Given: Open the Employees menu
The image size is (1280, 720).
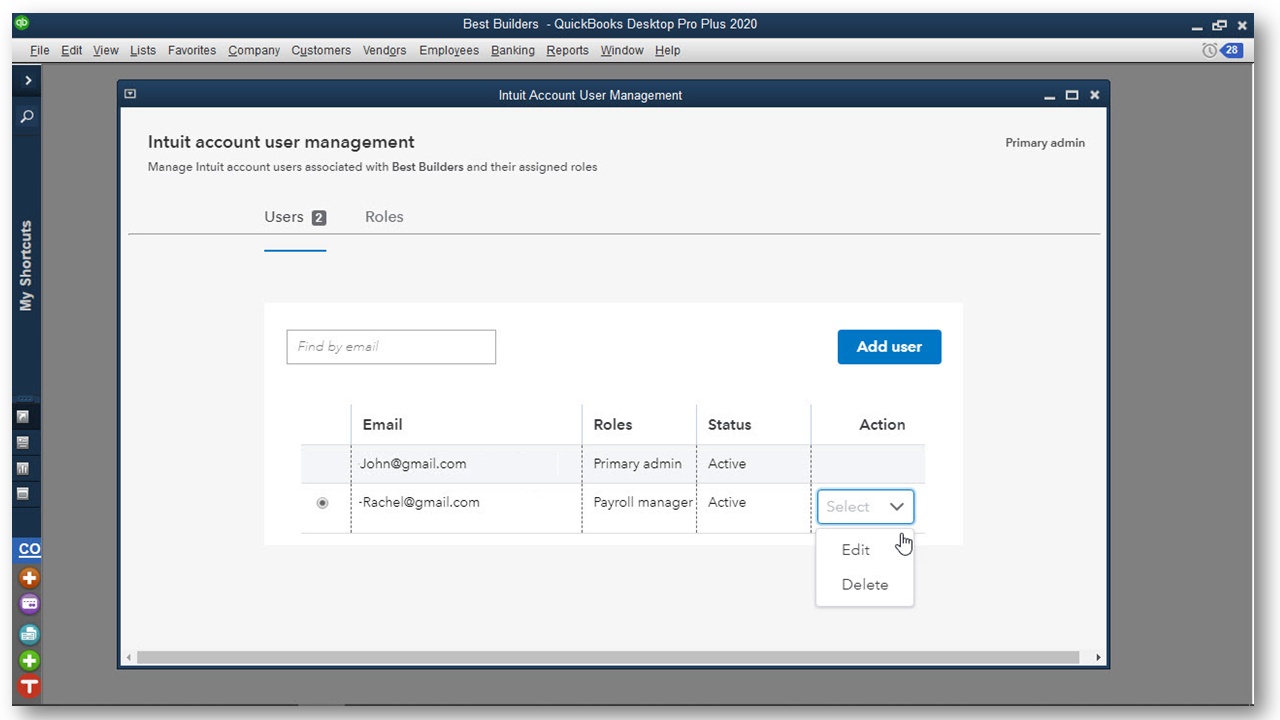Looking at the screenshot, I should click(449, 50).
